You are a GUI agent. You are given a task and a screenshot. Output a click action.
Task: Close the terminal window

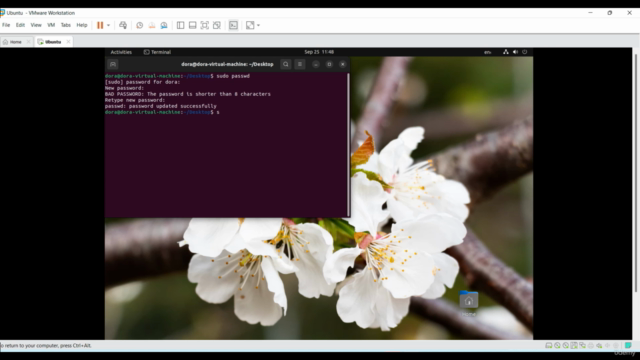(x=343, y=64)
